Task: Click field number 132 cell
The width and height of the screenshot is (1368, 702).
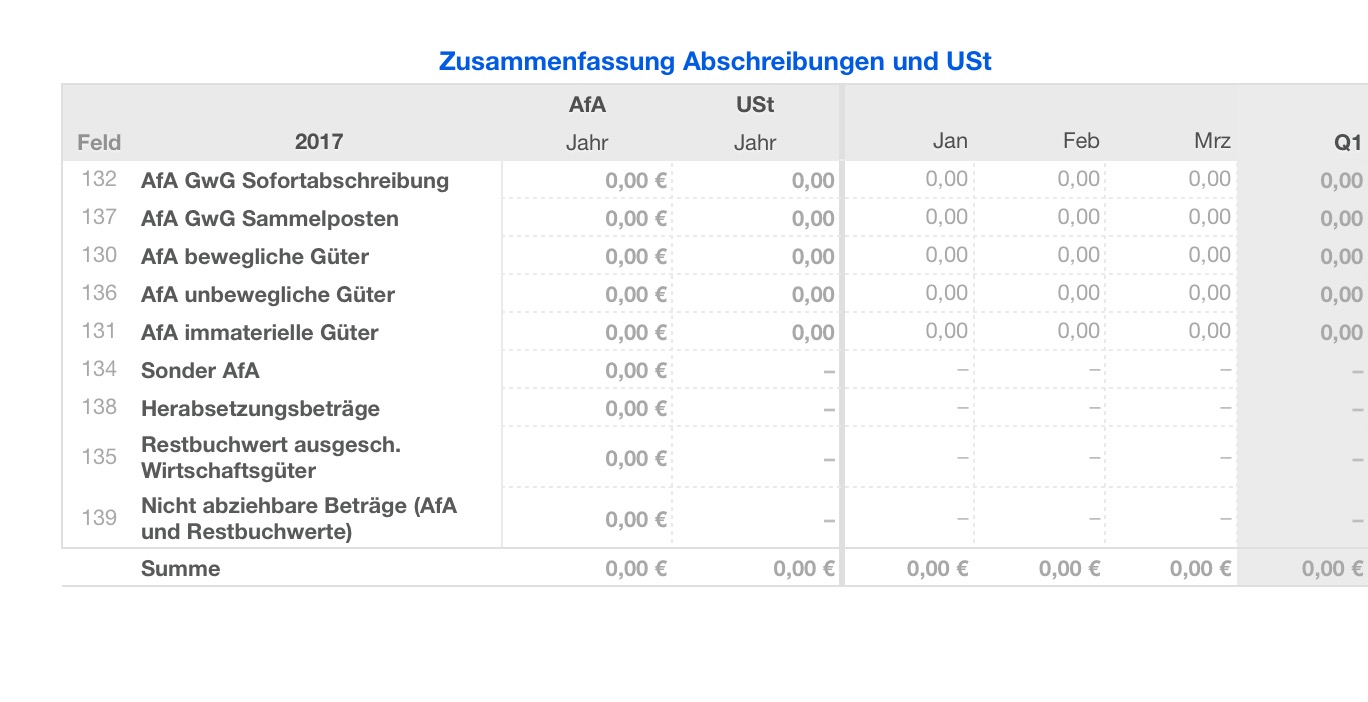Action: coord(99,180)
